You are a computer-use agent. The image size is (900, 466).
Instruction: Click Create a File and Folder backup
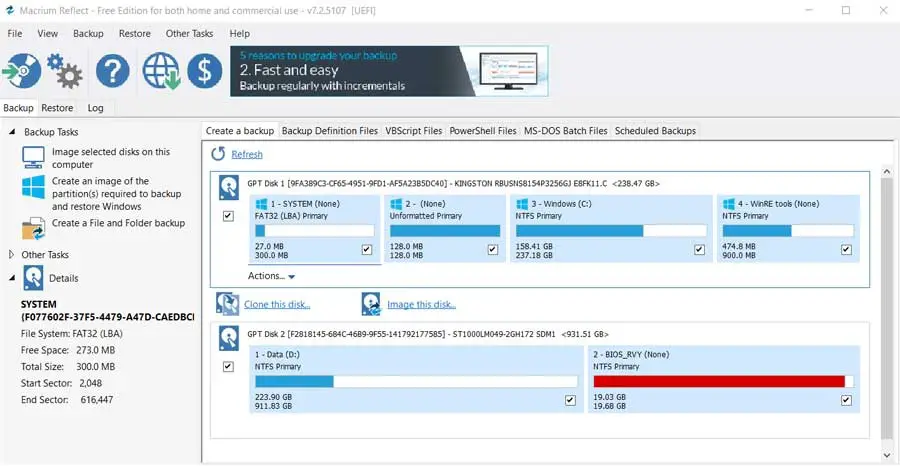[118, 223]
